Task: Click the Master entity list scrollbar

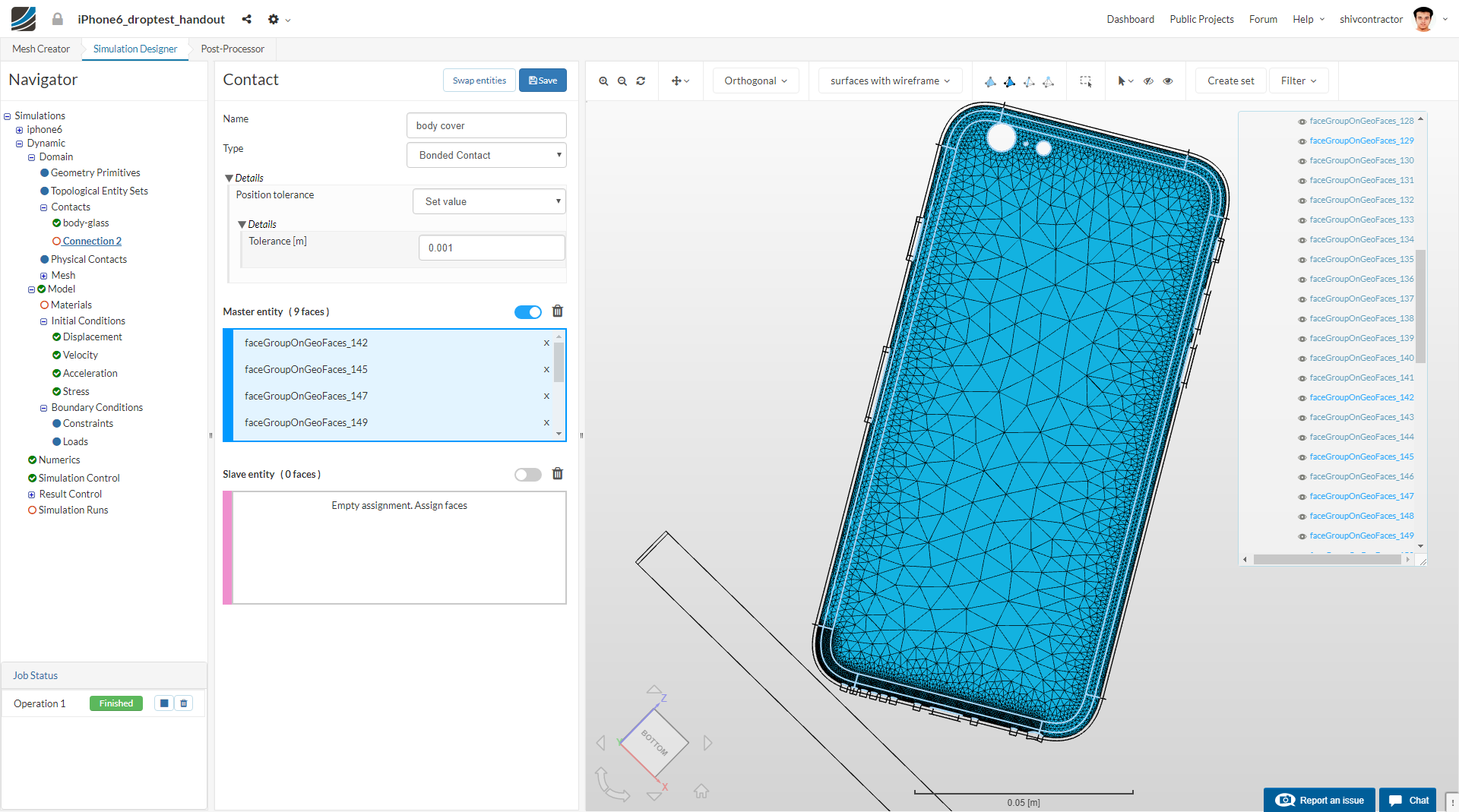Action: 559,363
